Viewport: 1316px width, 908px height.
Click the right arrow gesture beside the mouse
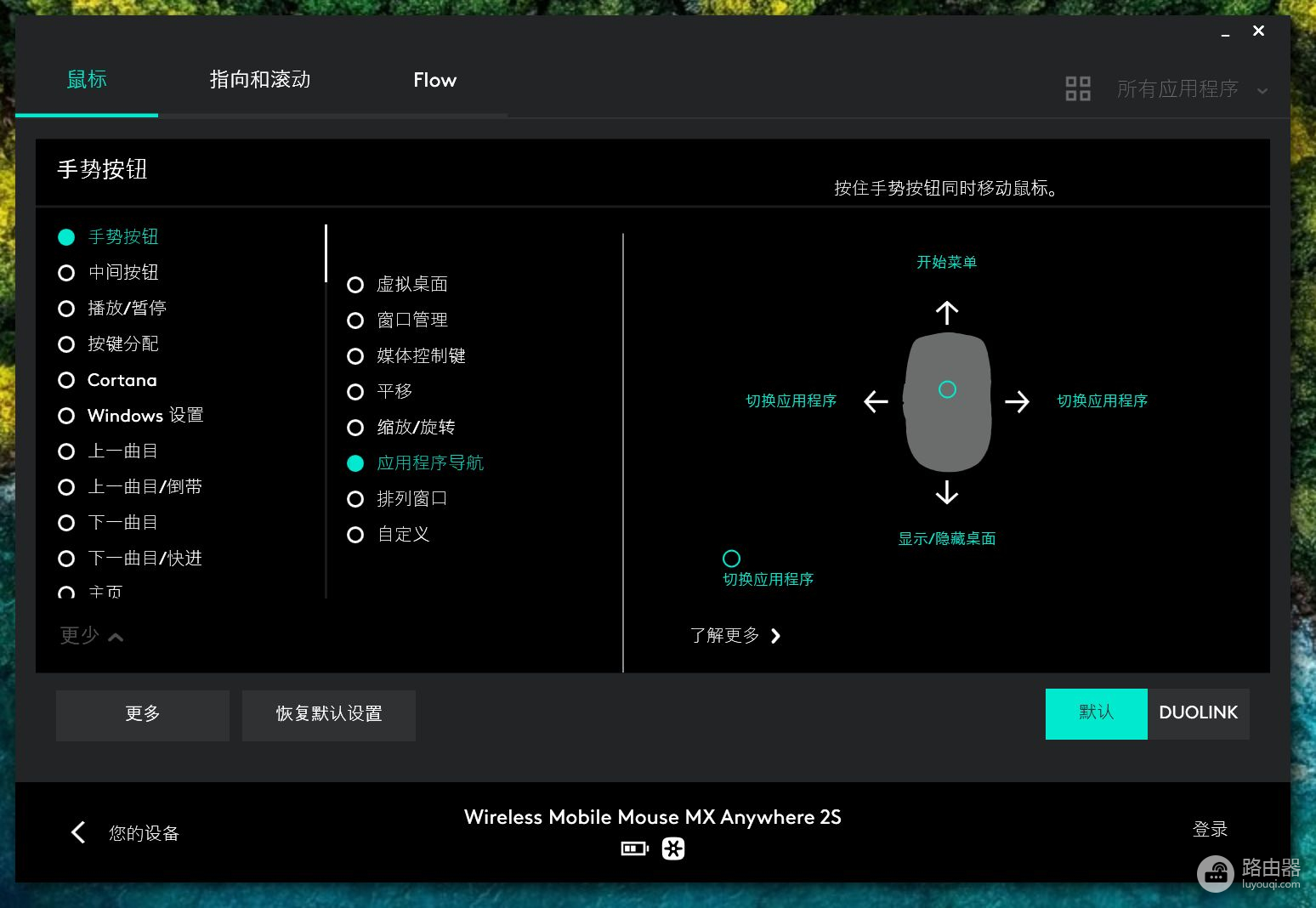coord(1017,401)
